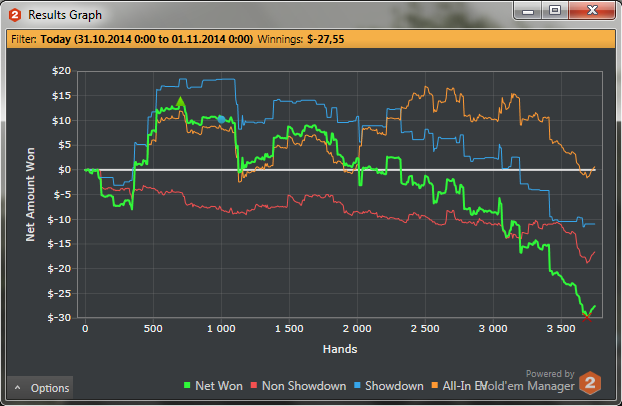Click the red X low-point marker
Viewport: 622px width, 406px height.
pos(587,317)
